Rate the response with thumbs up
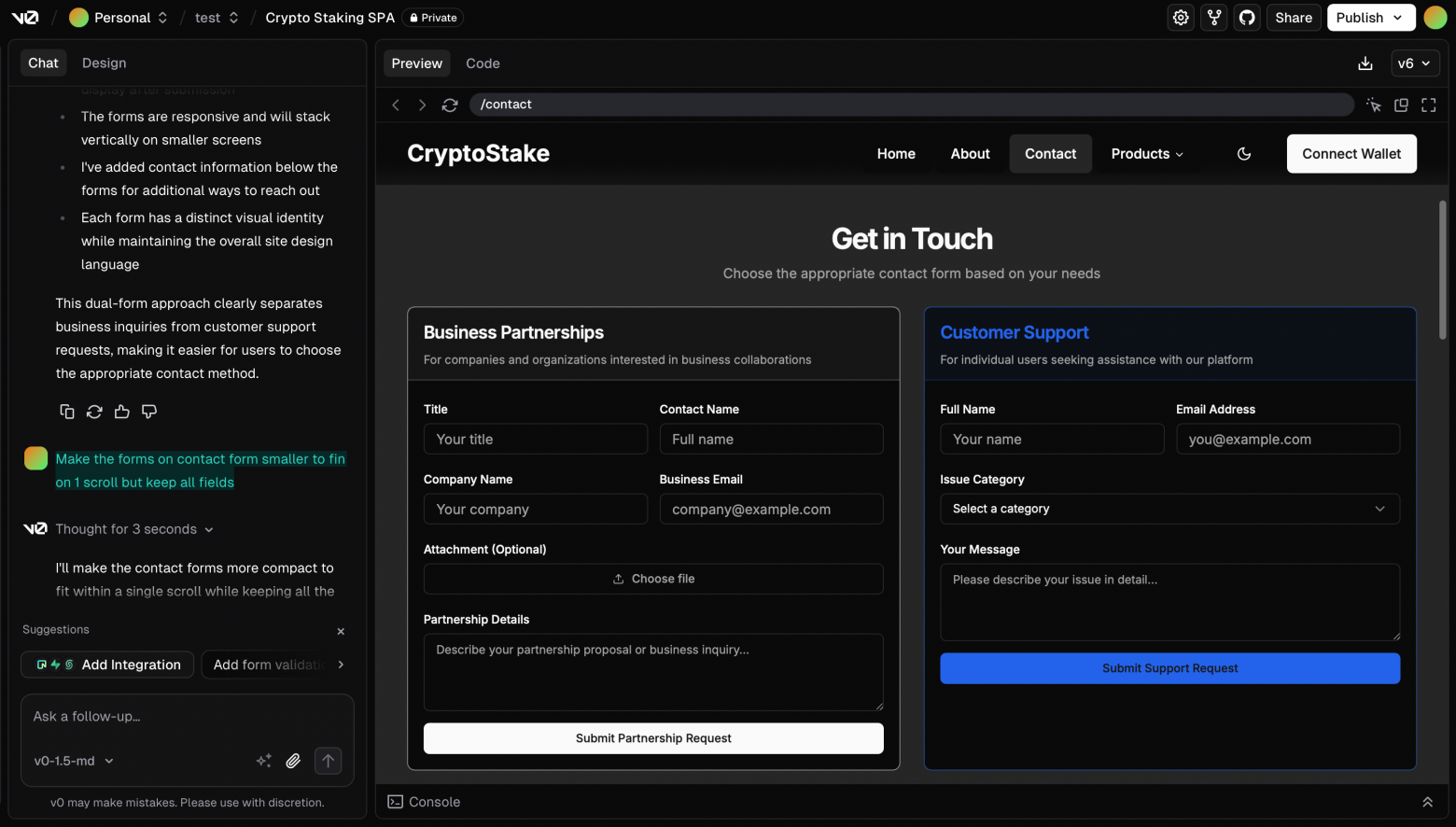Viewport: 1456px width, 827px height. 121,411
